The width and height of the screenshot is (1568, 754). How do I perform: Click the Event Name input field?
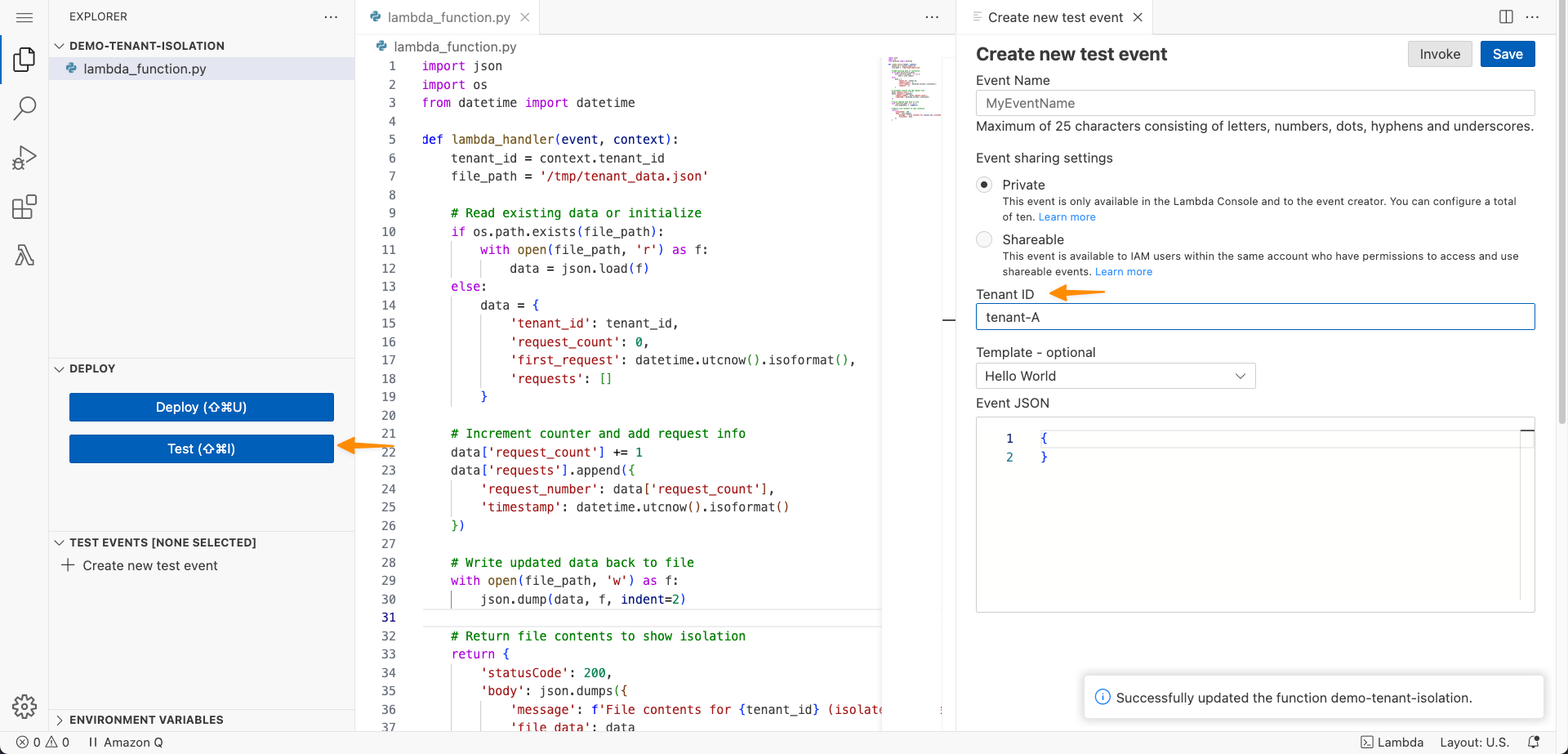point(1254,103)
